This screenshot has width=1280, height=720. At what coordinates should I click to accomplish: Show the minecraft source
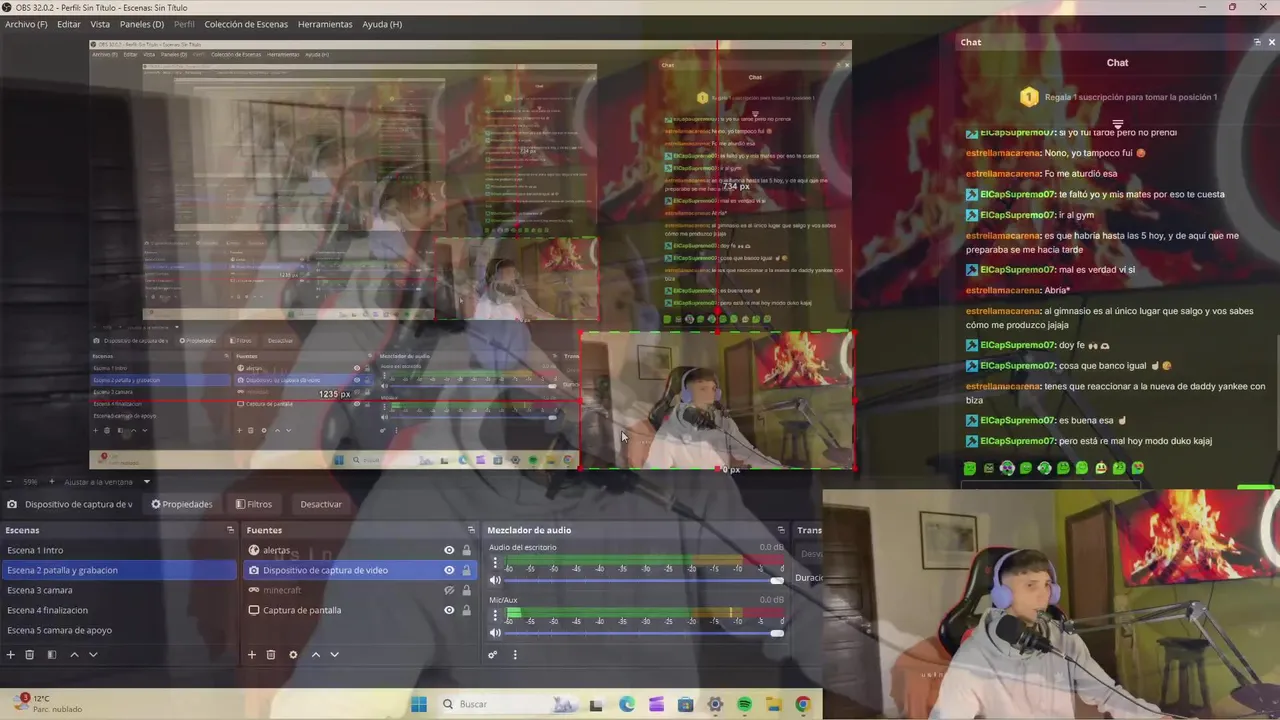[449, 590]
